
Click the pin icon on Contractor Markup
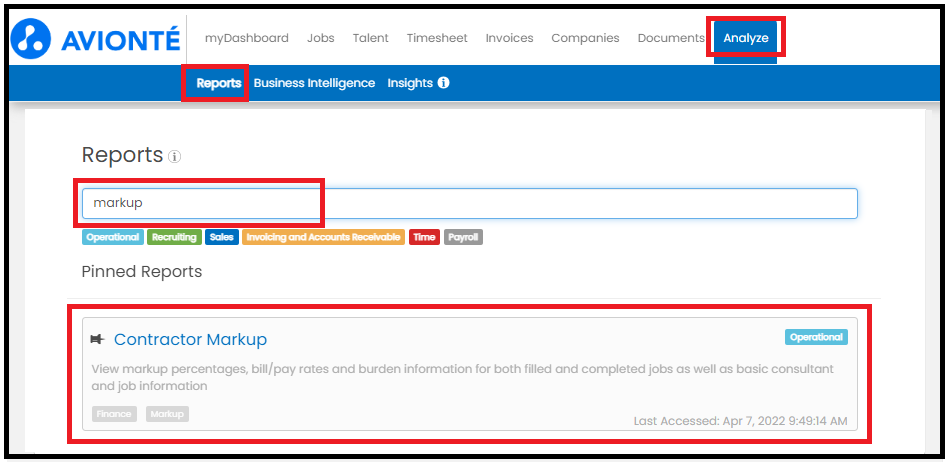[97, 339]
